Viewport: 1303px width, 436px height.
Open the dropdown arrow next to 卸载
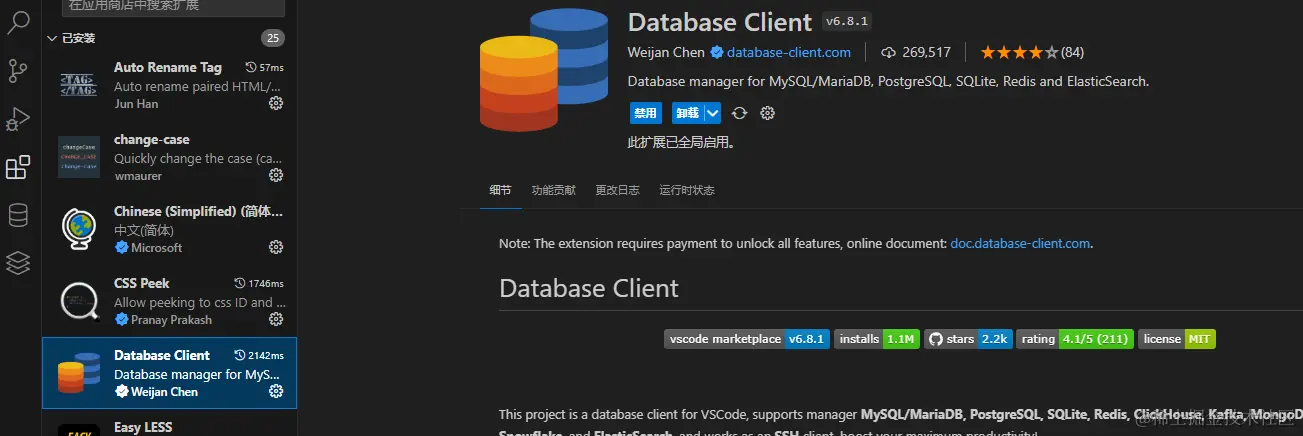pos(712,113)
